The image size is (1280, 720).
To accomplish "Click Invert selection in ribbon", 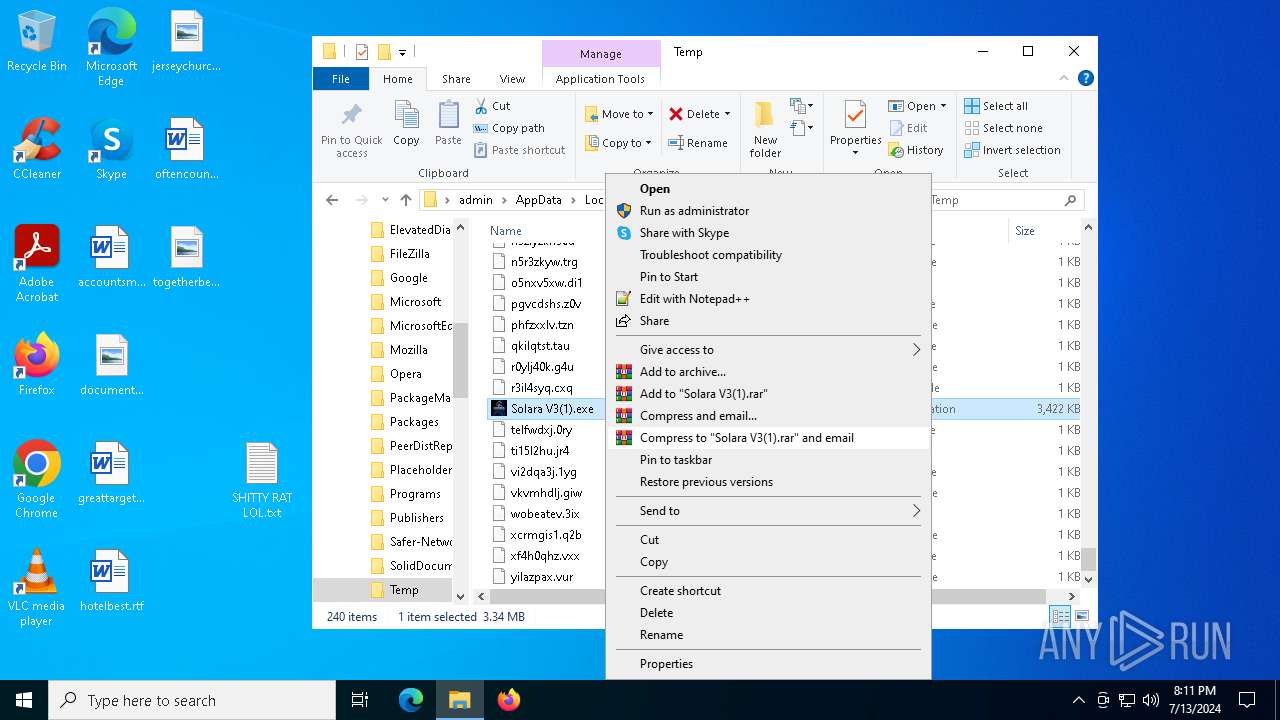I will pyautogui.click(x=1012, y=150).
